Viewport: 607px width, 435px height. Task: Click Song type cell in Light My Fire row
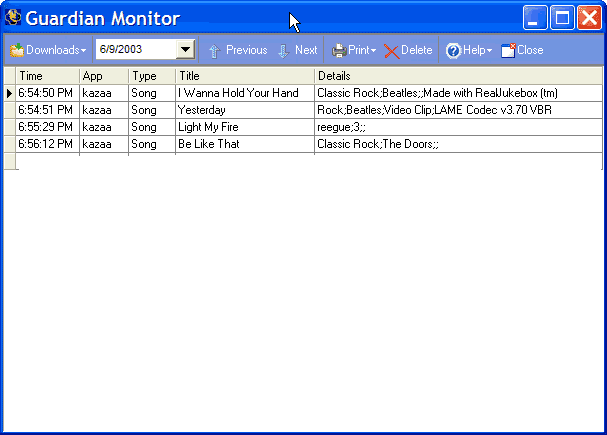(x=152, y=127)
